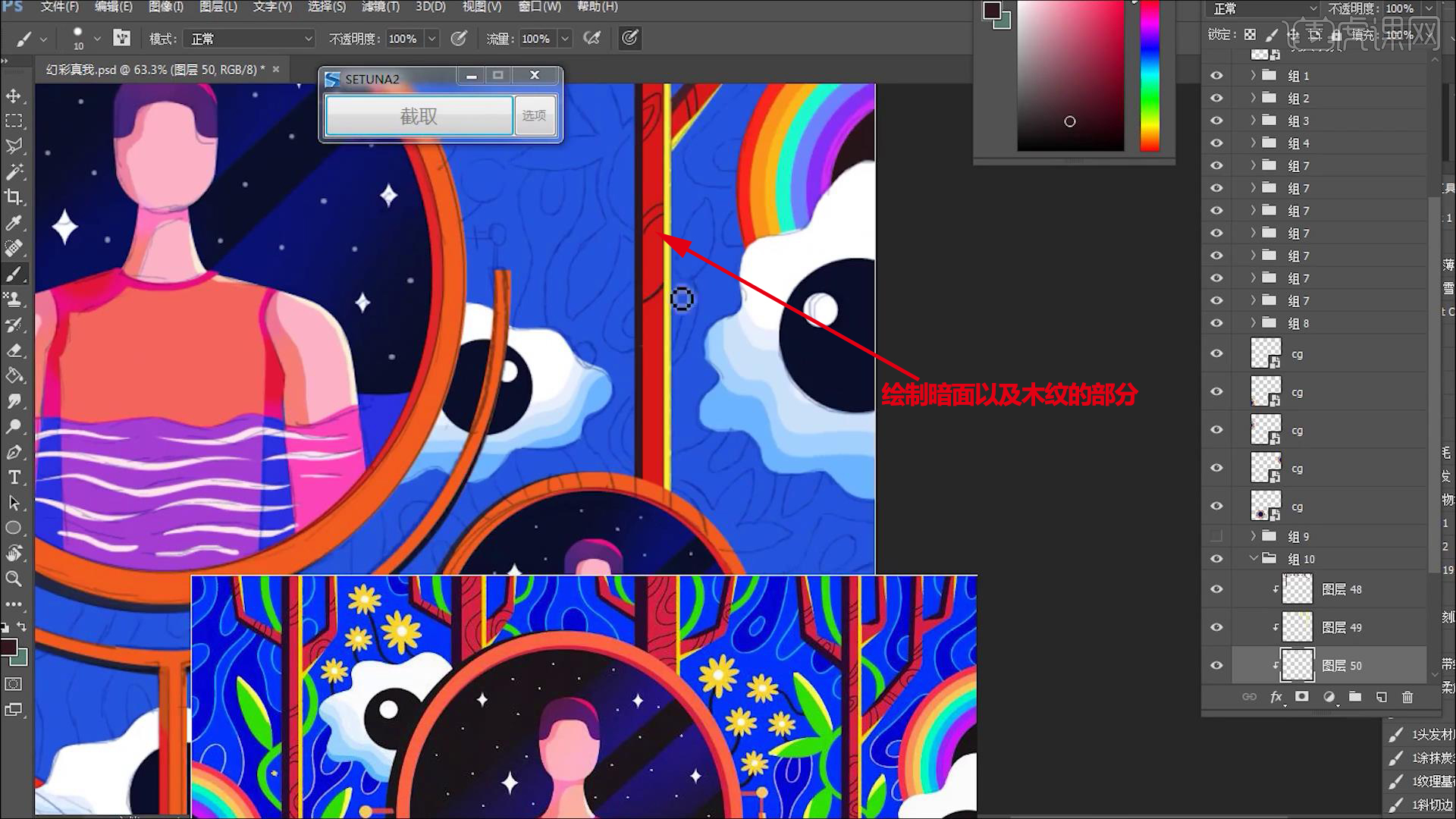1456x819 pixels.
Task: Open the brush settings panel icon
Action: coord(122,38)
